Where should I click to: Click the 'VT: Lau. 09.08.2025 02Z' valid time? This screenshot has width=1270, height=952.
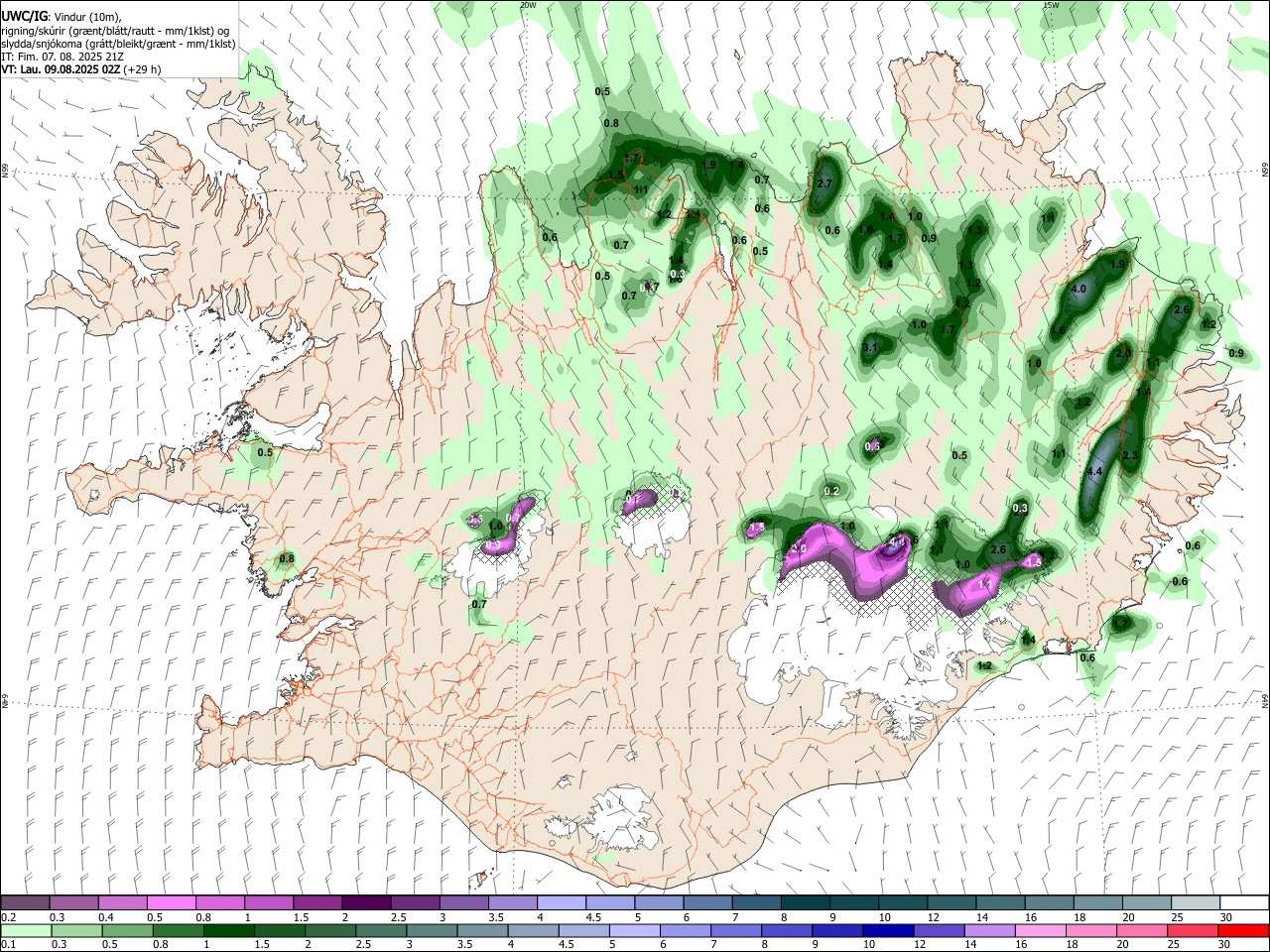[x=62, y=69]
